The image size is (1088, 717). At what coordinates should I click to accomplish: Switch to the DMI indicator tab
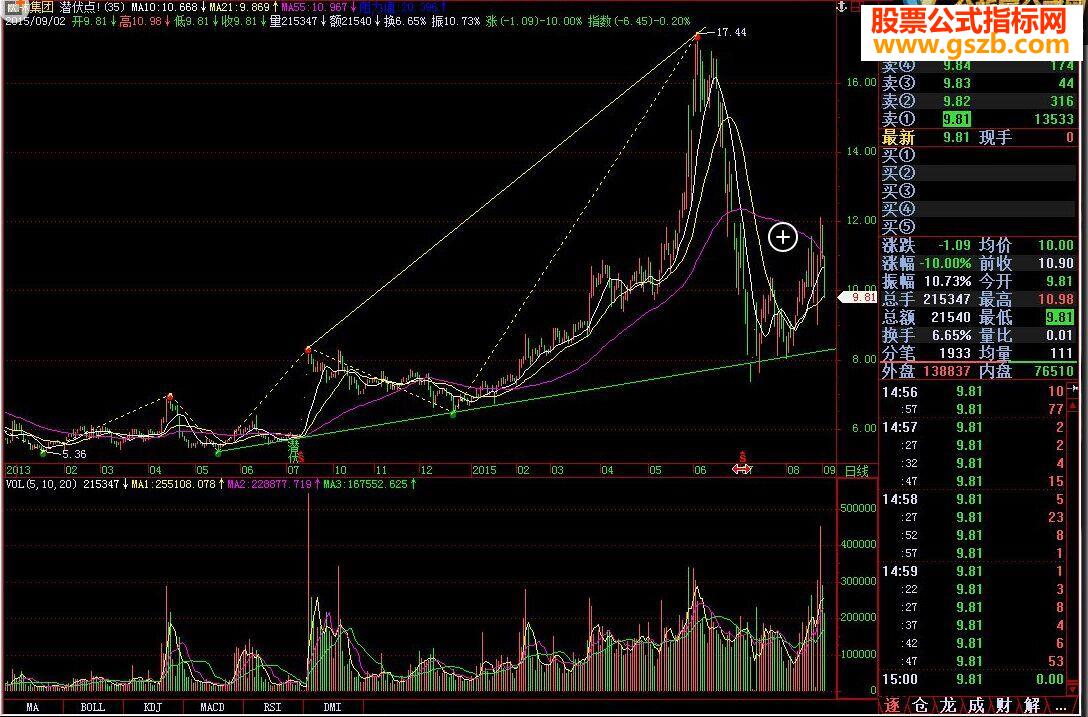[332, 707]
